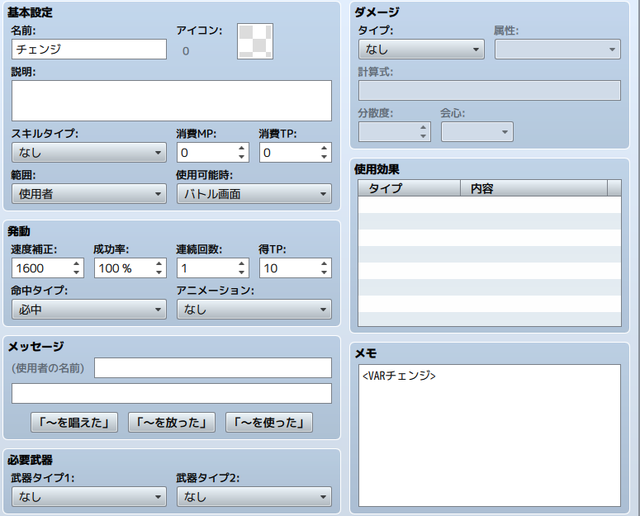640x516 pixels.
Task: Increase 消費MP with the up arrow
Action: click(242, 148)
